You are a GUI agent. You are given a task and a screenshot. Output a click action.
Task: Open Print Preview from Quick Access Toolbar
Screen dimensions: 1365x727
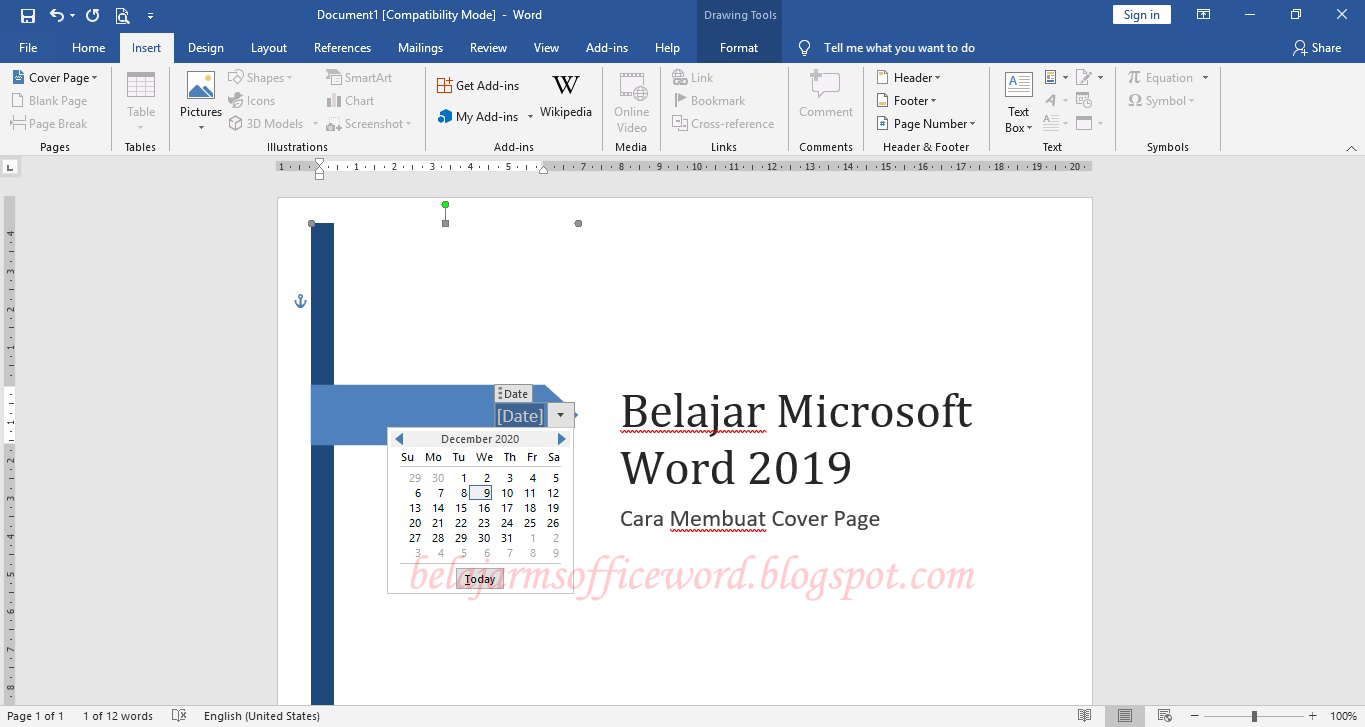click(122, 15)
